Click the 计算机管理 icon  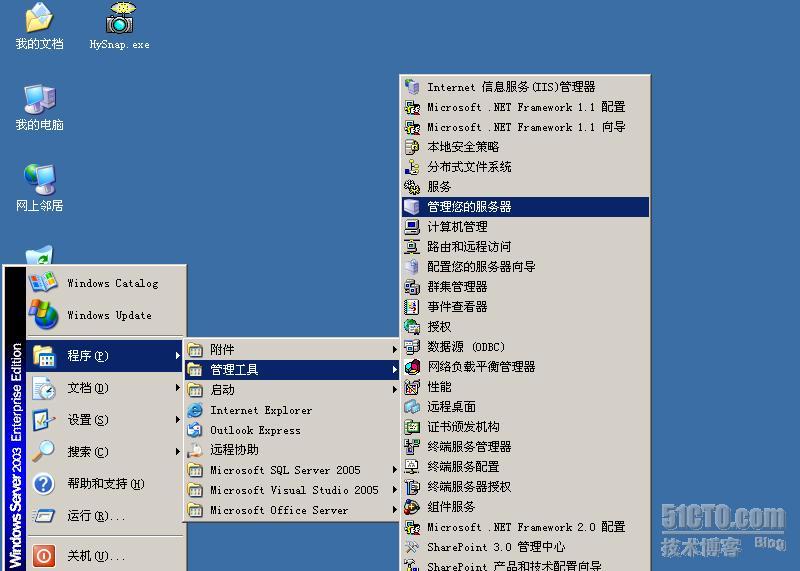click(412, 227)
